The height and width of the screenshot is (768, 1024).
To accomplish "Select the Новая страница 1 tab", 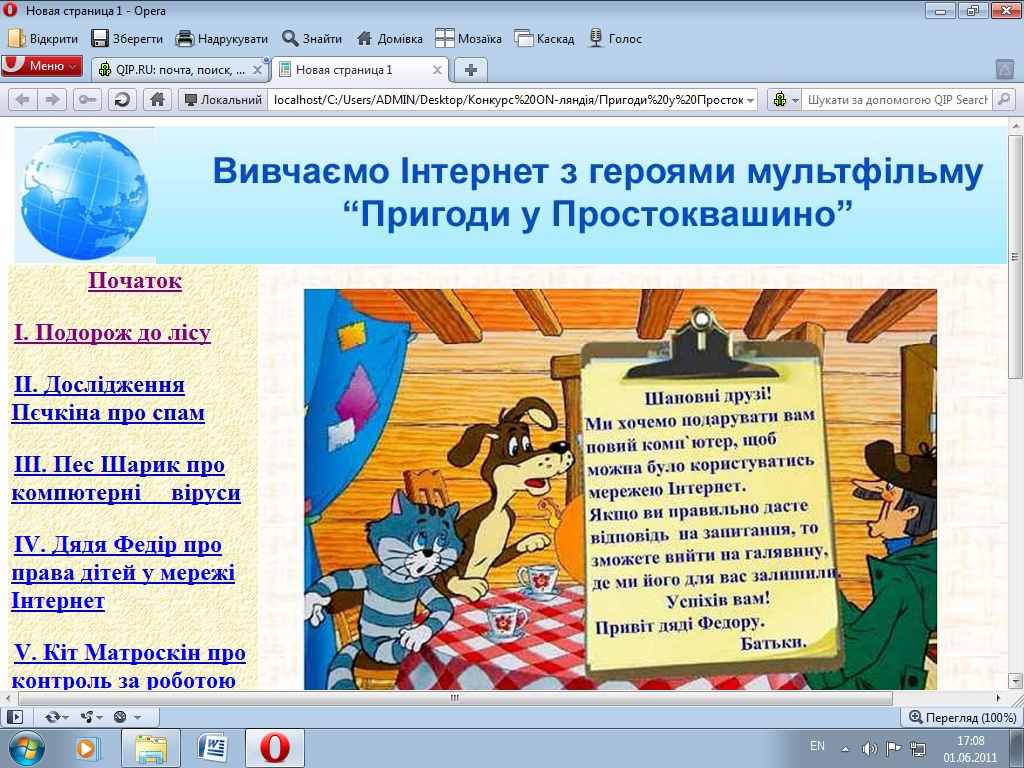I will point(353,70).
